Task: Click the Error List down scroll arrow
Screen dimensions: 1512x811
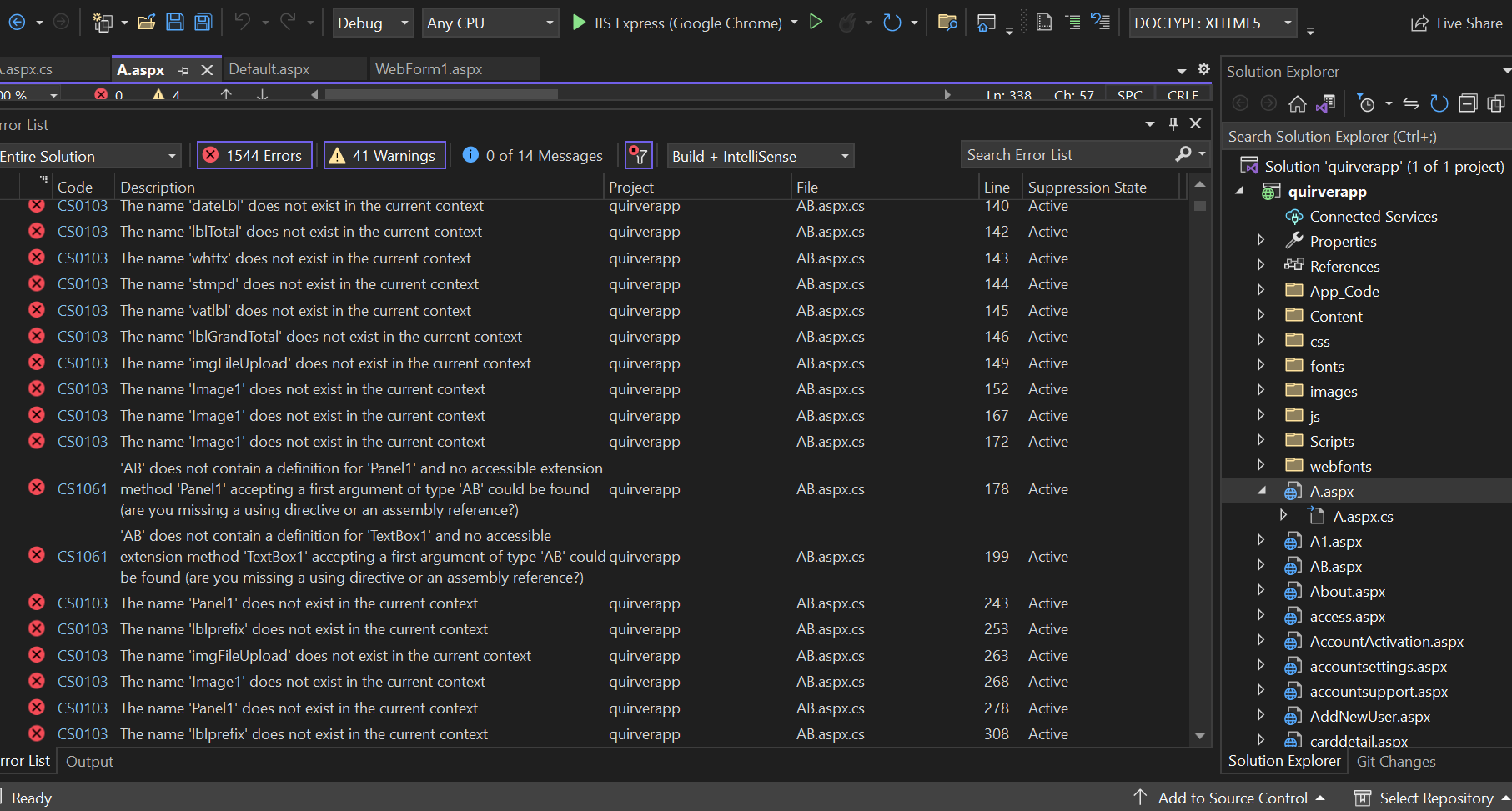Action: tap(1200, 735)
